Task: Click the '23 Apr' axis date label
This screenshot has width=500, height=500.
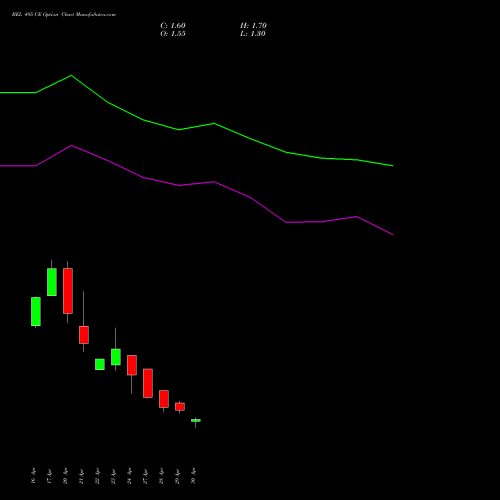Action: point(113,476)
